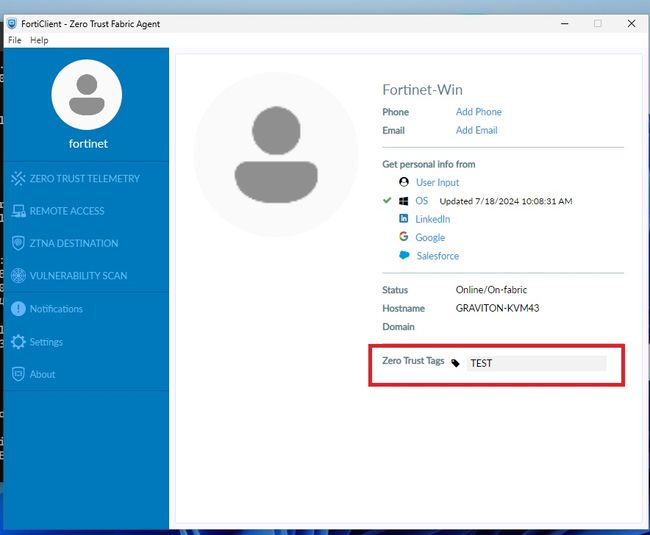The image size is (650, 535).
Task: Click the Zero Trust Tags tag icon
Action: (x=455, y=363)
